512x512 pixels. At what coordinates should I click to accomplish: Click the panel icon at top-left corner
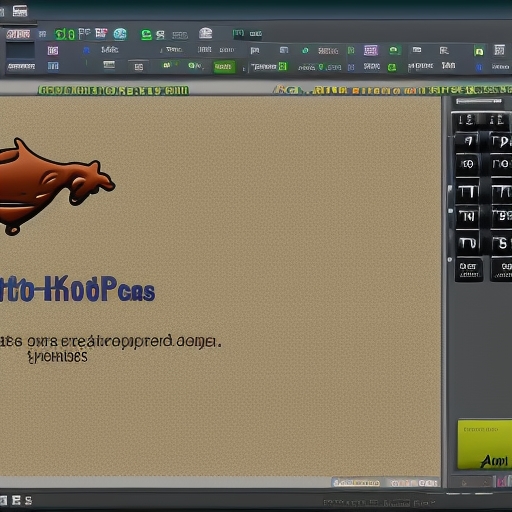20,11
